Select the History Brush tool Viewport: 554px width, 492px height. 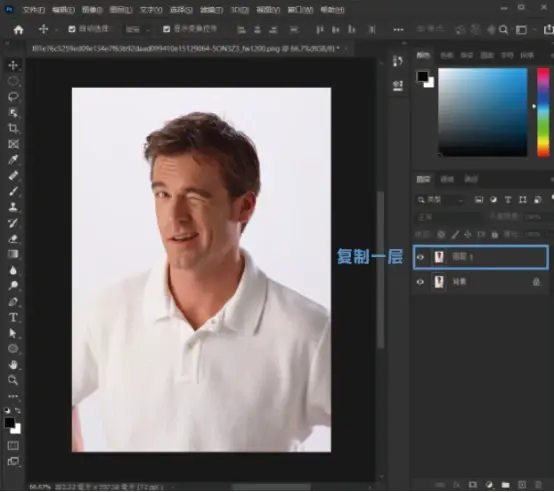point(13,223)
